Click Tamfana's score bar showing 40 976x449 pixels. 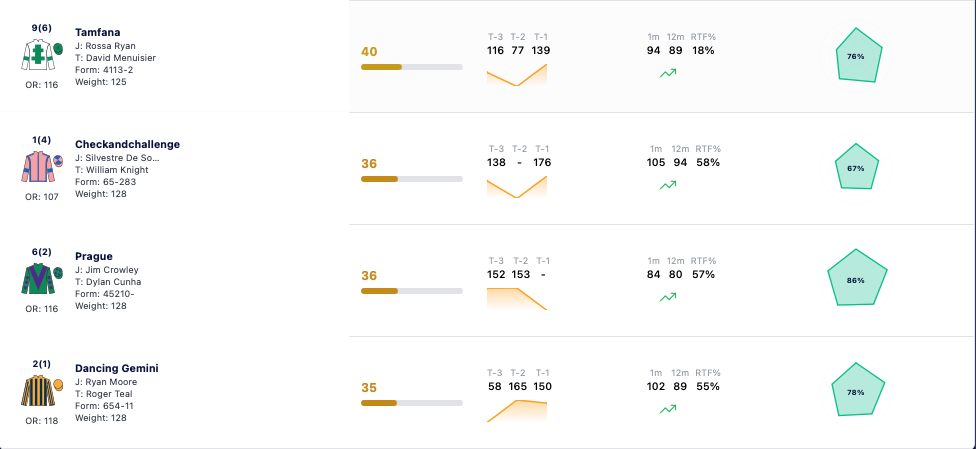click(x=411, y=67)
